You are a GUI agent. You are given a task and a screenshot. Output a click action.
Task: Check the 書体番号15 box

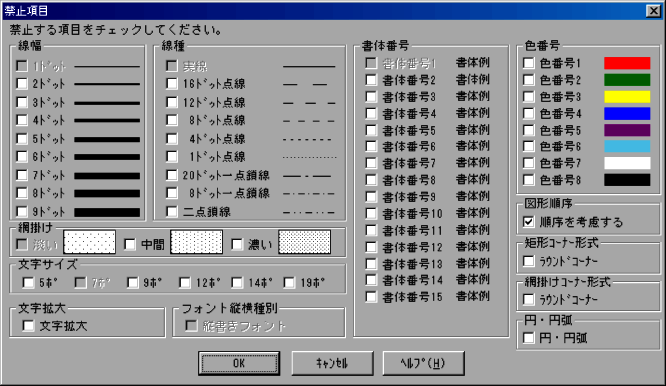[x=371, y=297]
